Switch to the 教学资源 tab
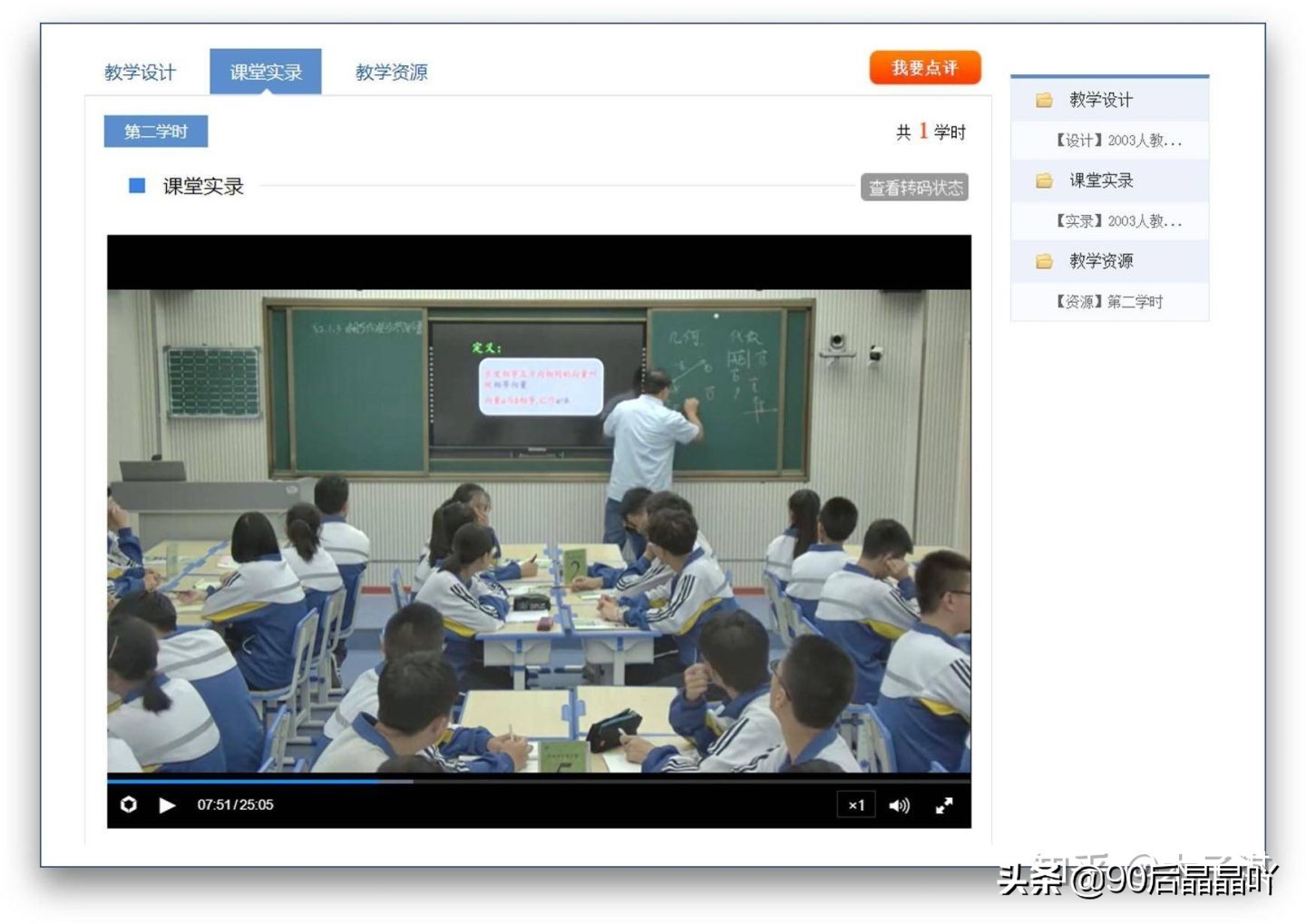Image resolution: width=1306 pixels, height=924 pixels. (390, 72)
